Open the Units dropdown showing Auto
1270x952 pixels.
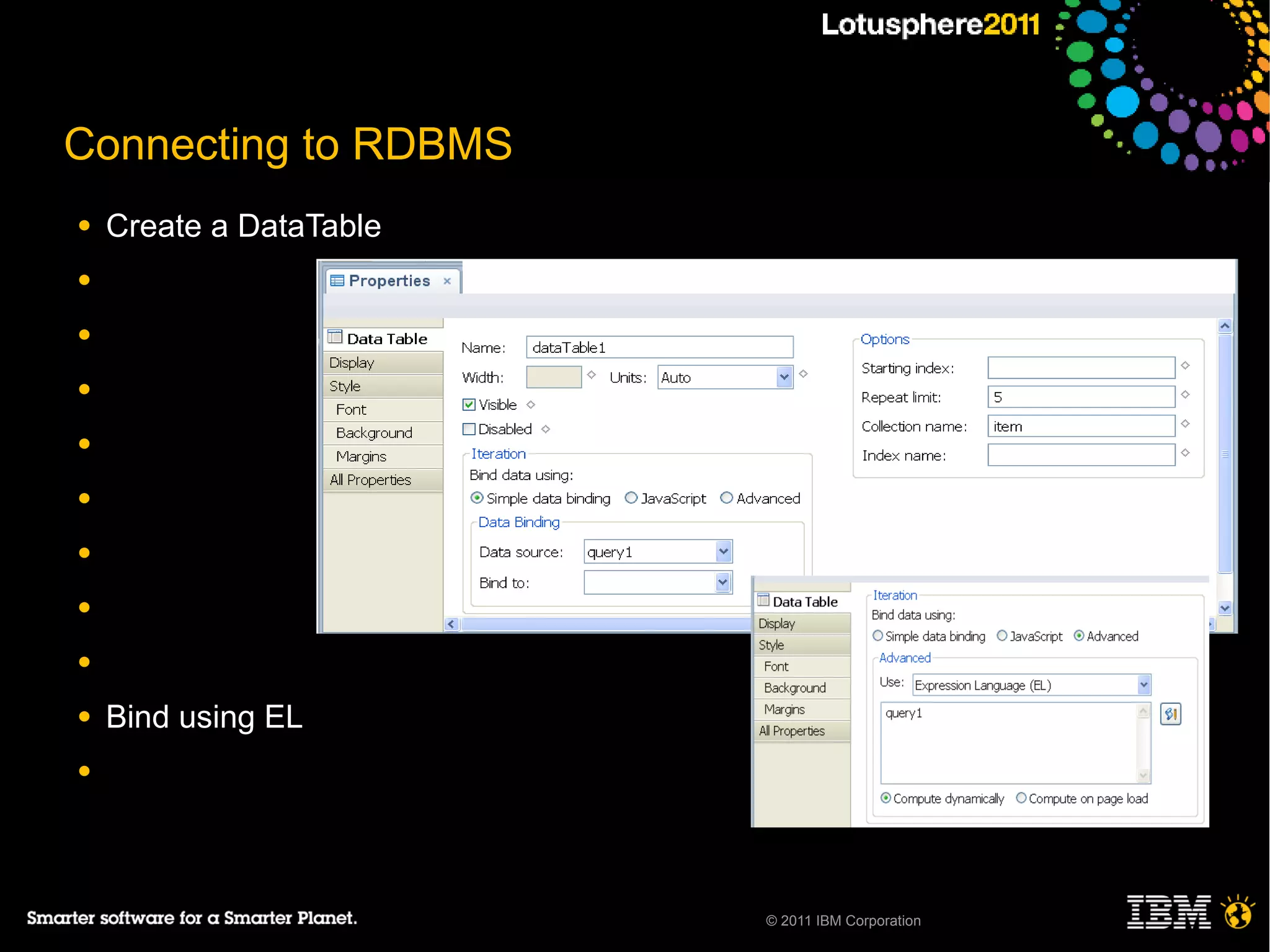coord(784,377)
